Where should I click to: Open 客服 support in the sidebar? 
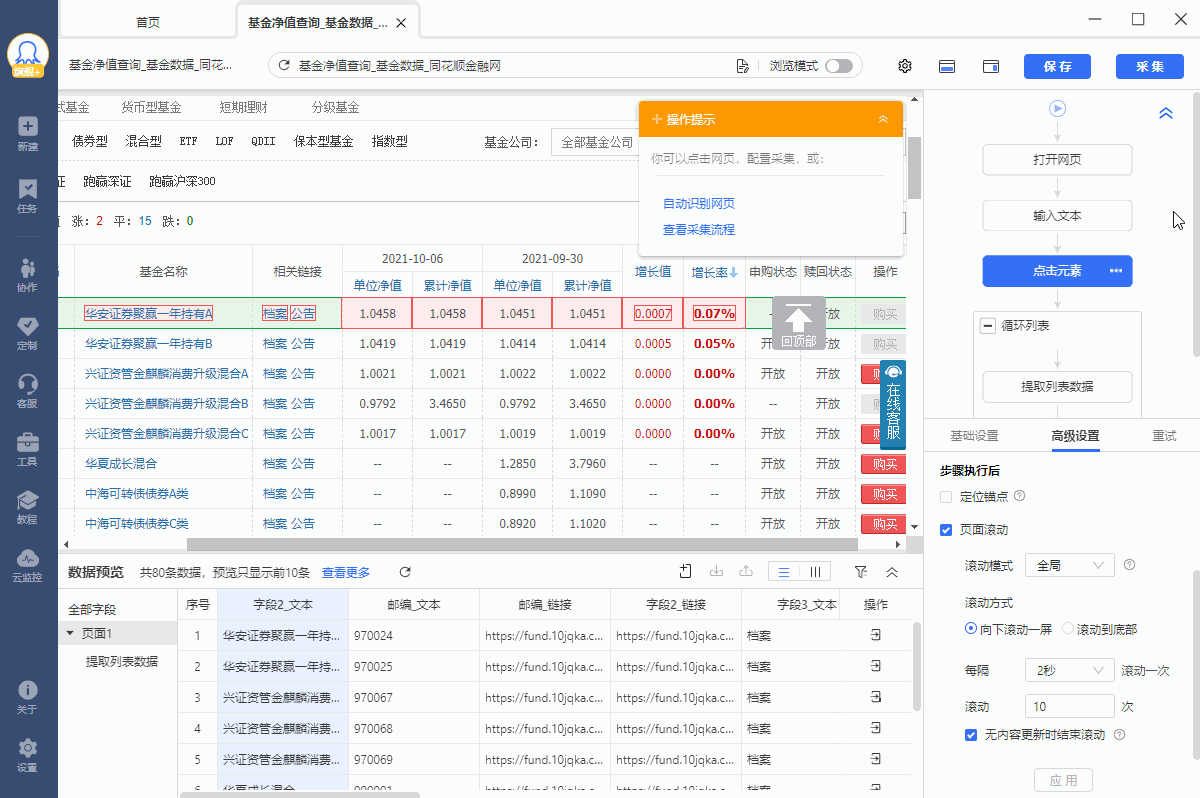click(28, 390)
